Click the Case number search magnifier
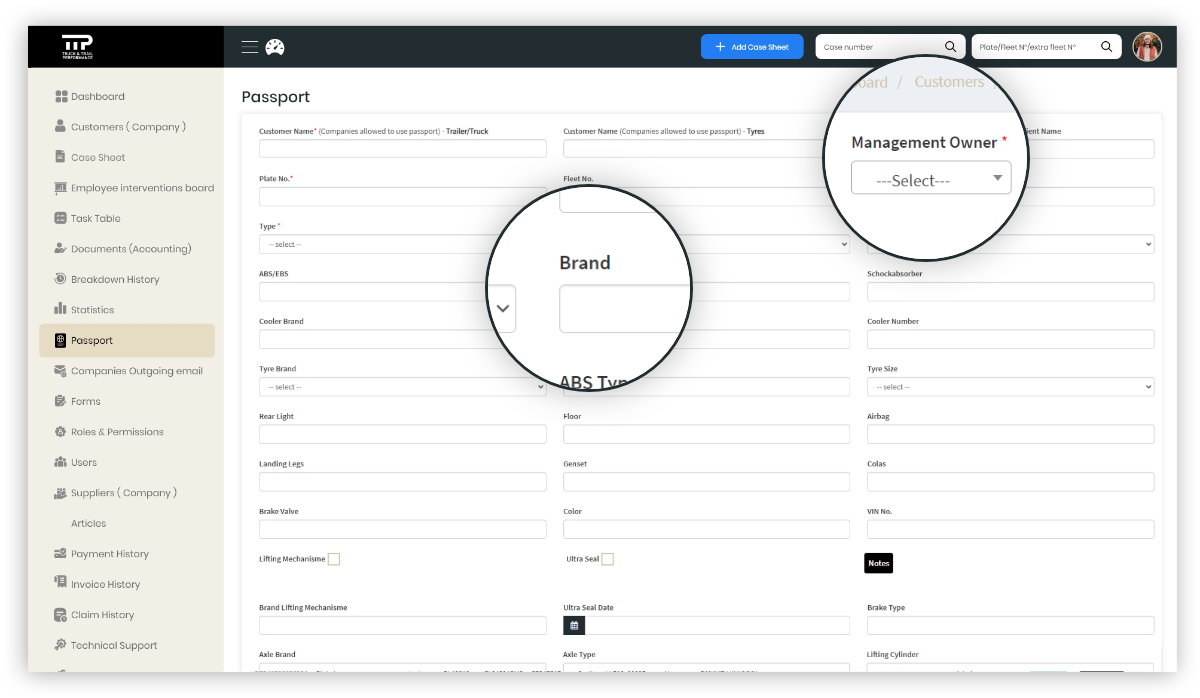 950,47
